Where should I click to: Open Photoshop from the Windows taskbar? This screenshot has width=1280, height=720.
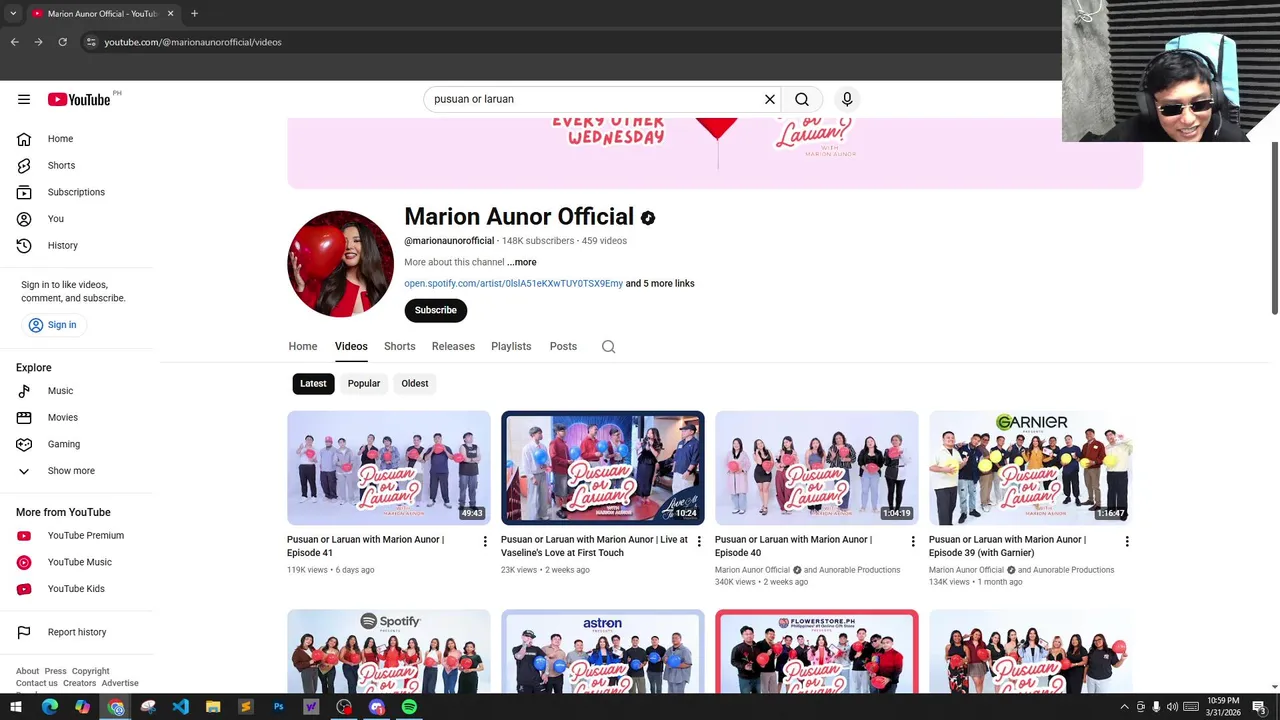tap(278, 707)
